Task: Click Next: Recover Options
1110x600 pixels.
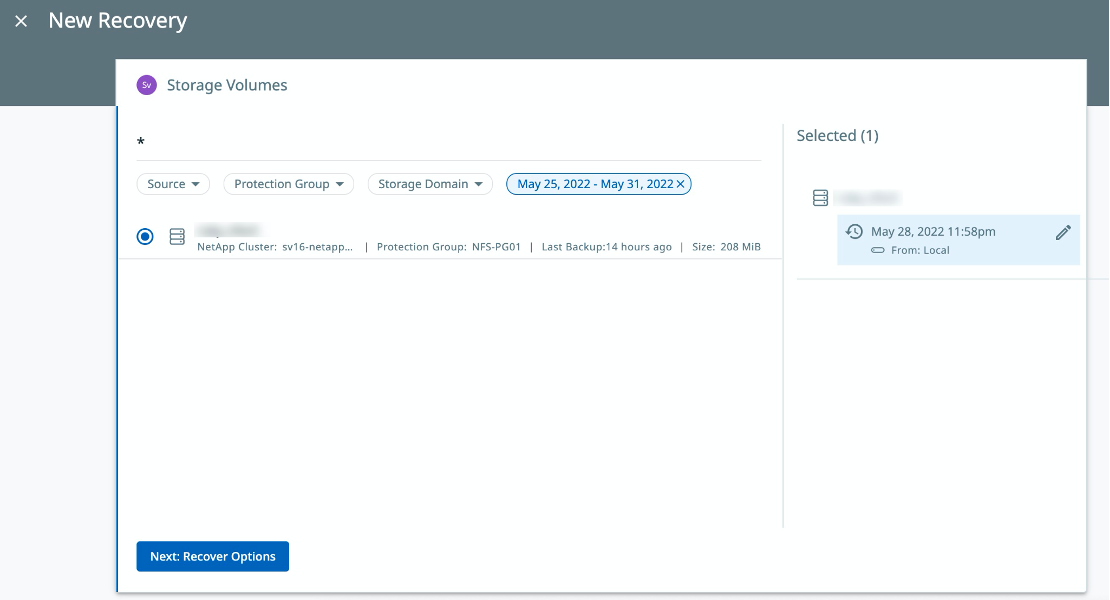Action: (212, 556)
